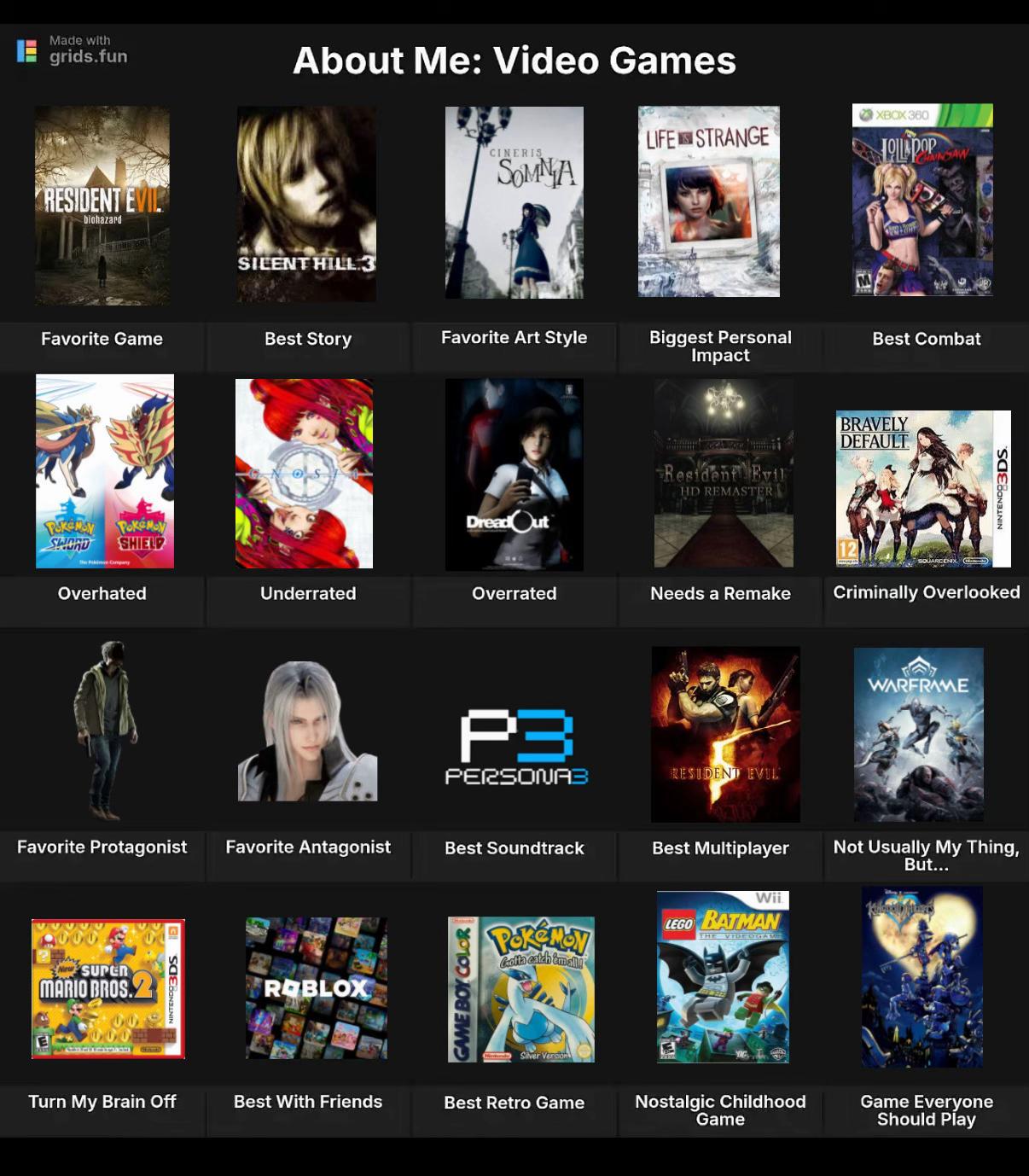The width and height of the screenshot is (1029, 1176).
Task: Open the Resident Evil 7 Biohazard cover
Action: tap(102, 205)
